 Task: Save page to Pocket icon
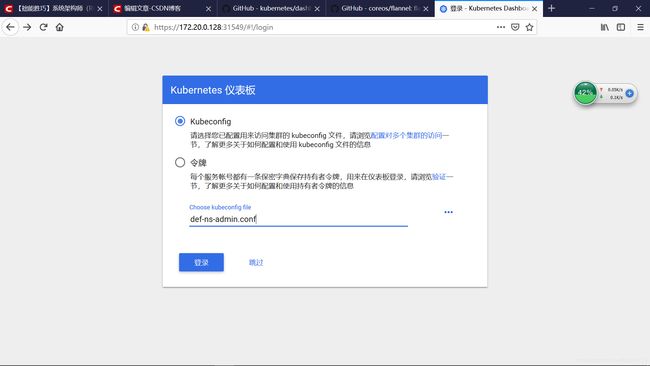coord(515,27)
